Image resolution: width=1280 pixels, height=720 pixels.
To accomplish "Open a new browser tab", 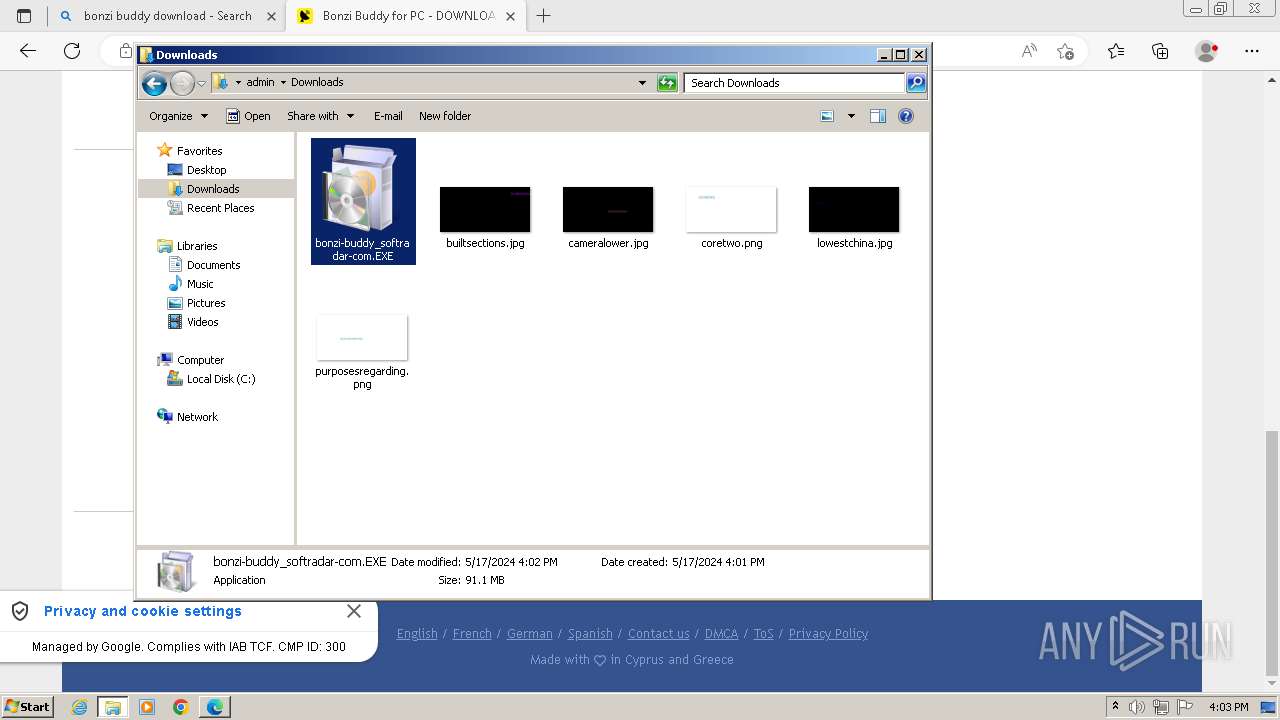I will click(x=544, y=16).
